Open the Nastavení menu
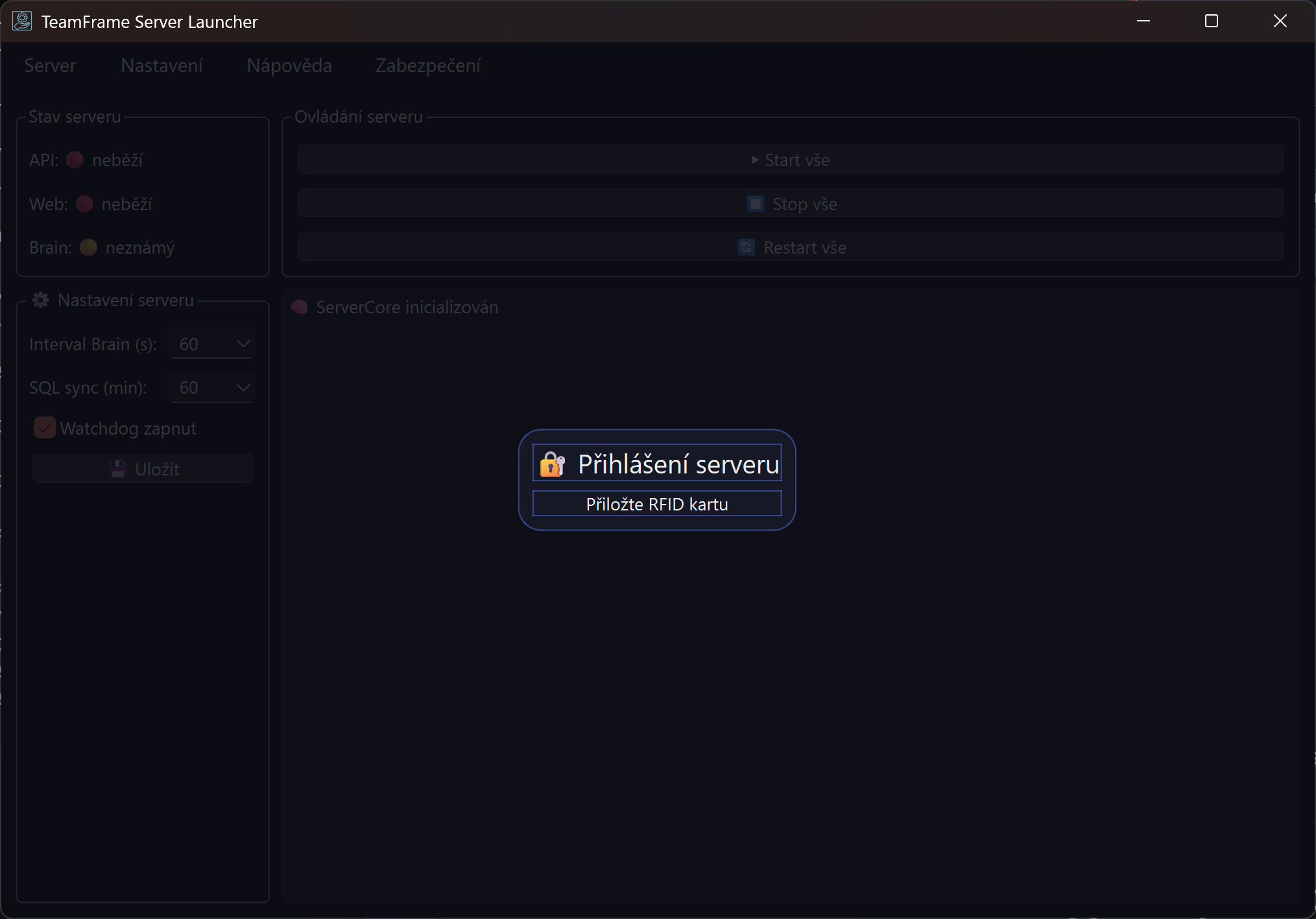Viewport: 1316px width, 919px height. point(162,66)
